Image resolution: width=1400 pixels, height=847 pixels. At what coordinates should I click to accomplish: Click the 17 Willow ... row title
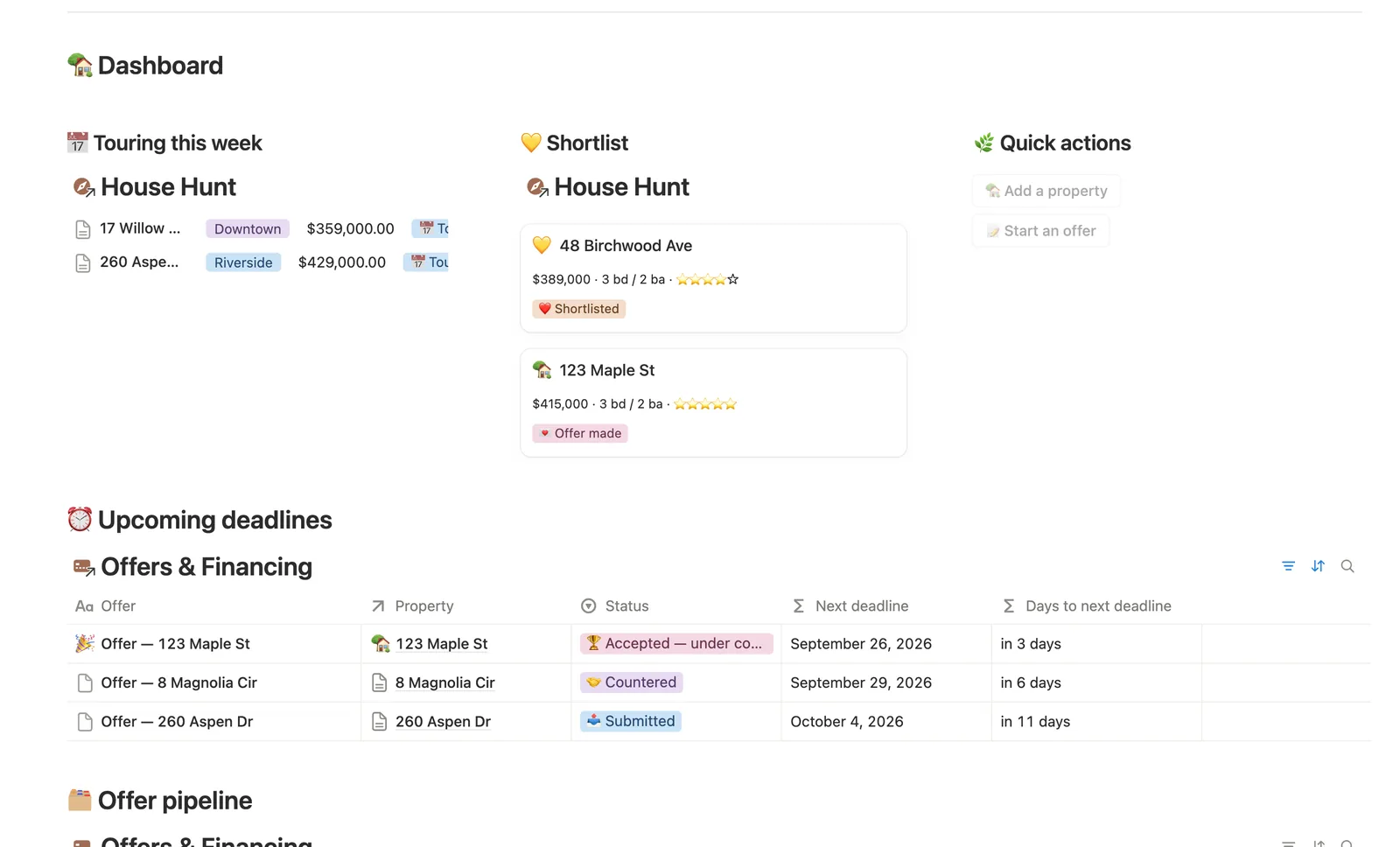tap(140, 228)
